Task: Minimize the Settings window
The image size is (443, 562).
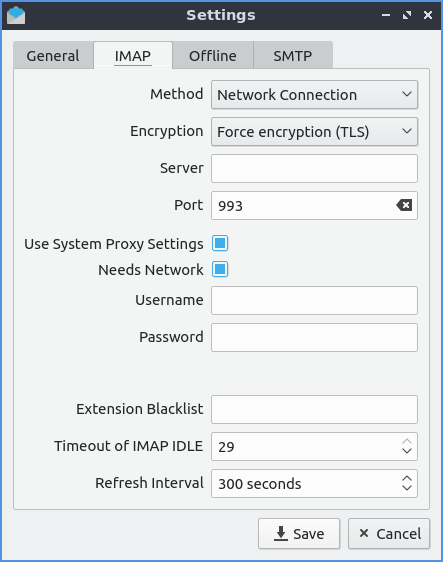Action: (386, 15)
